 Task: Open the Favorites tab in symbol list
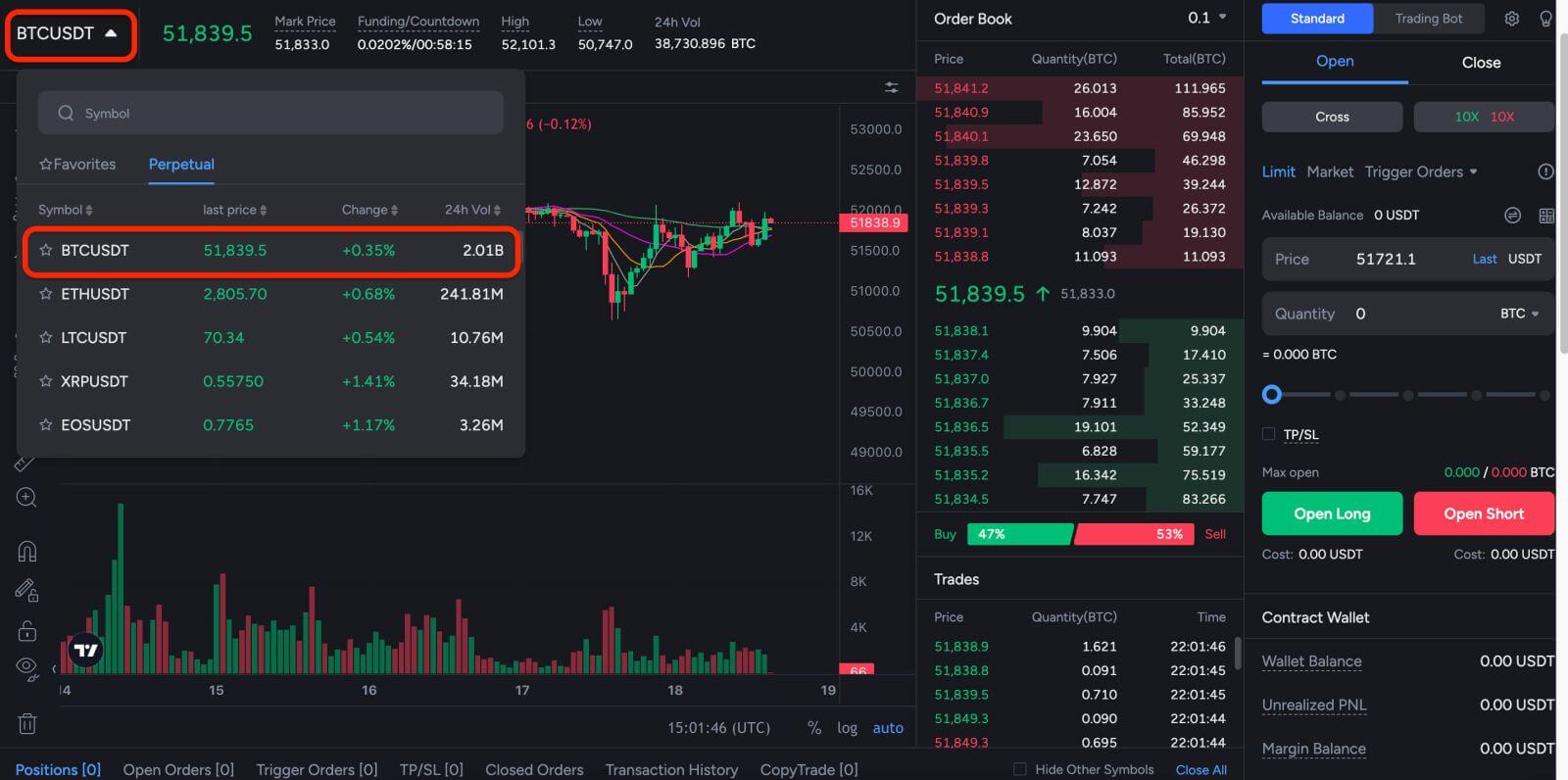[x=77, y=164]
